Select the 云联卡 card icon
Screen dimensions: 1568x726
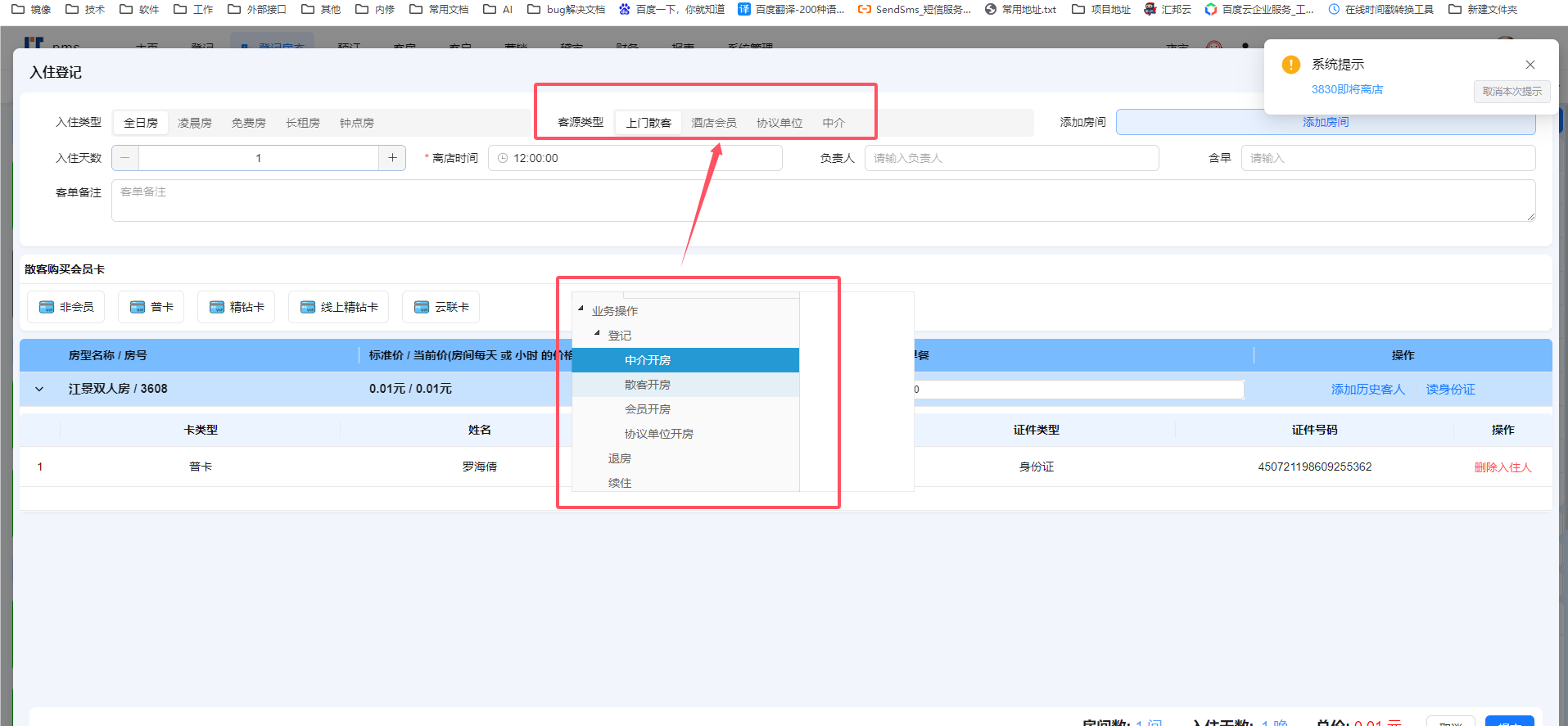coord(422,307)
